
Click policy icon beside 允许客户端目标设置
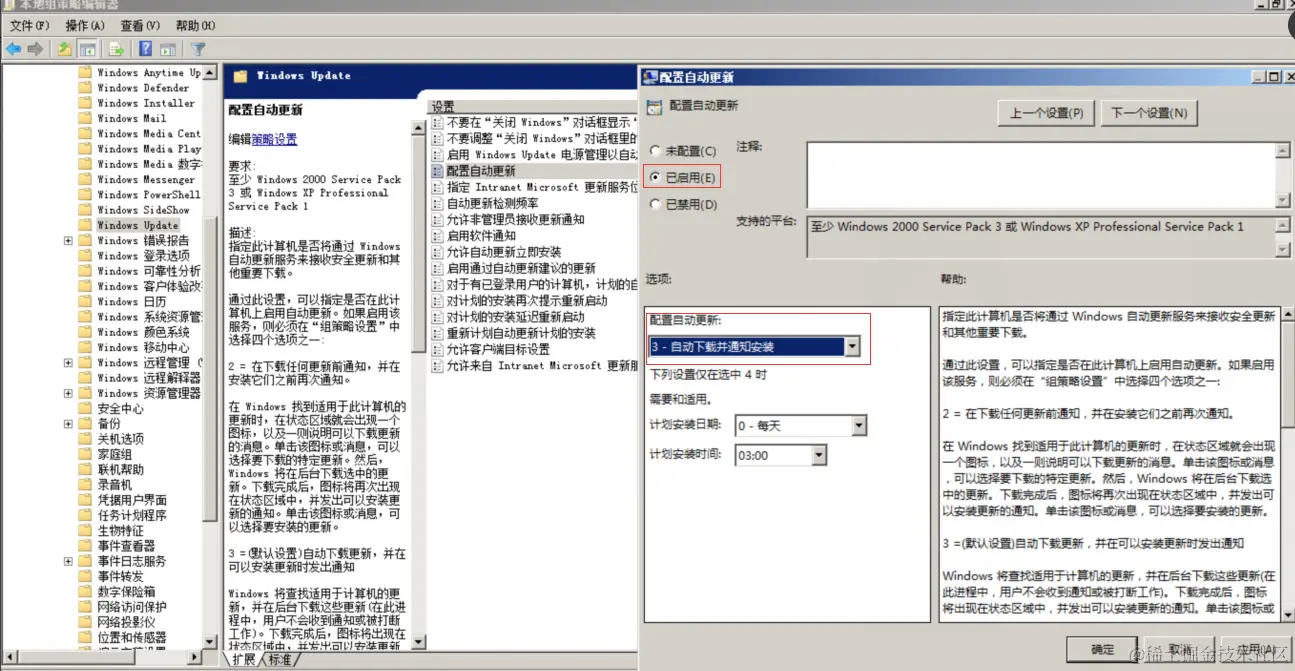click(x=437, y=349)
